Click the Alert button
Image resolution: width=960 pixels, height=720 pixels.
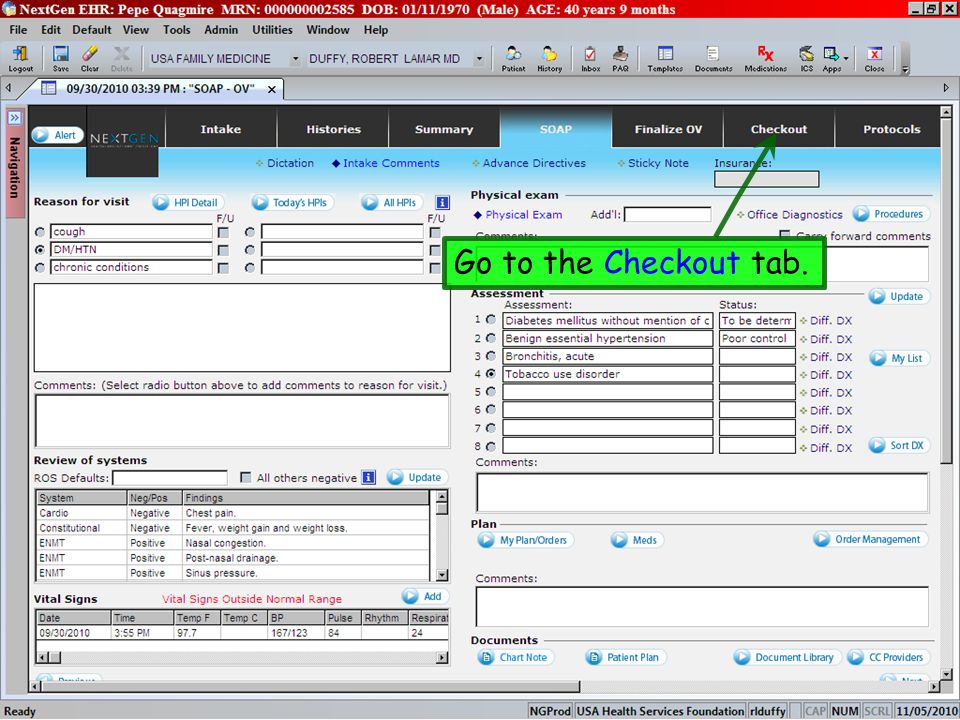pyautogui.click(x=58, y=135)
